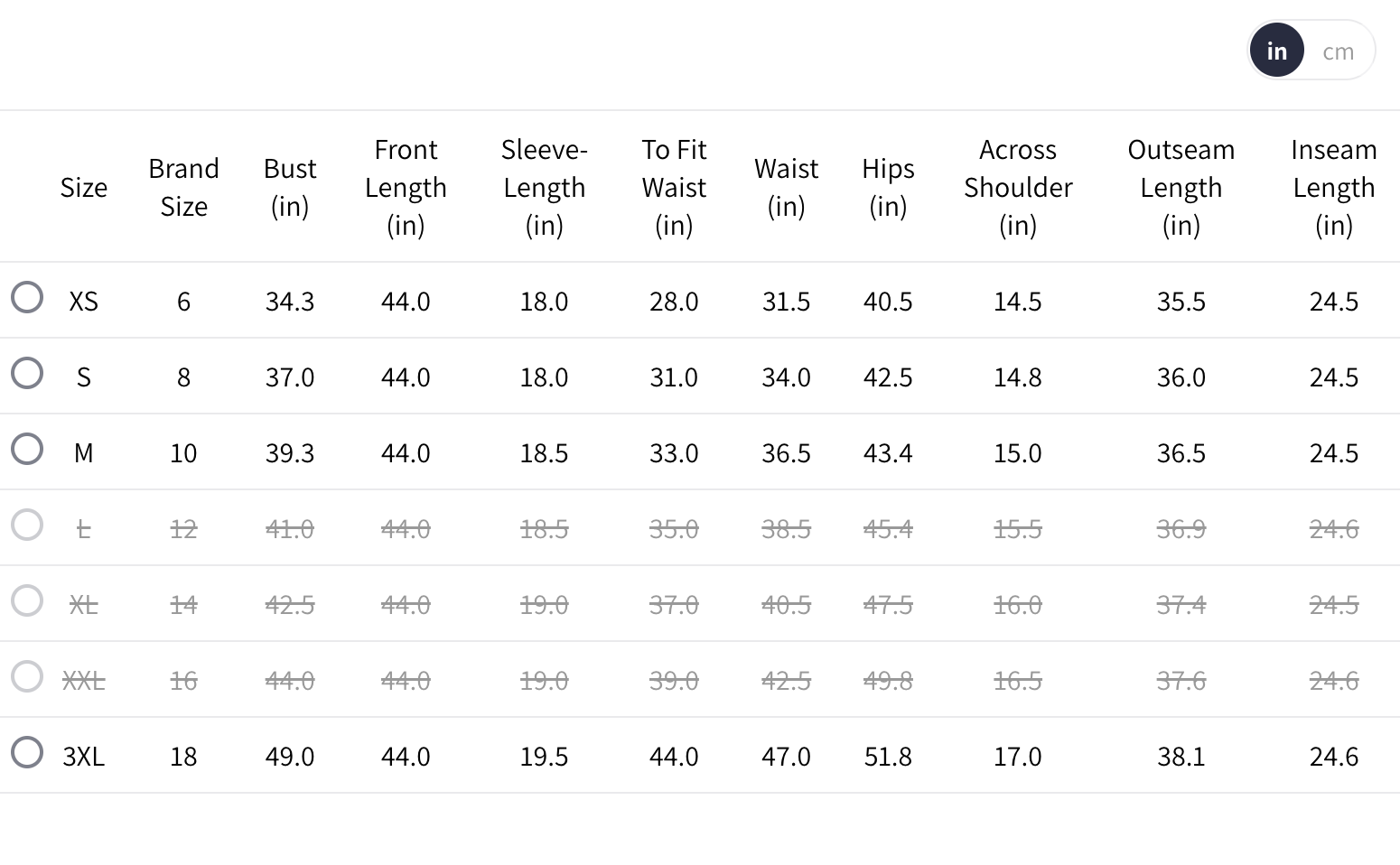The height and width of the screenshot is (865, 1400).
Task: Choose size S radio button
Action: [x=27, y=373]
